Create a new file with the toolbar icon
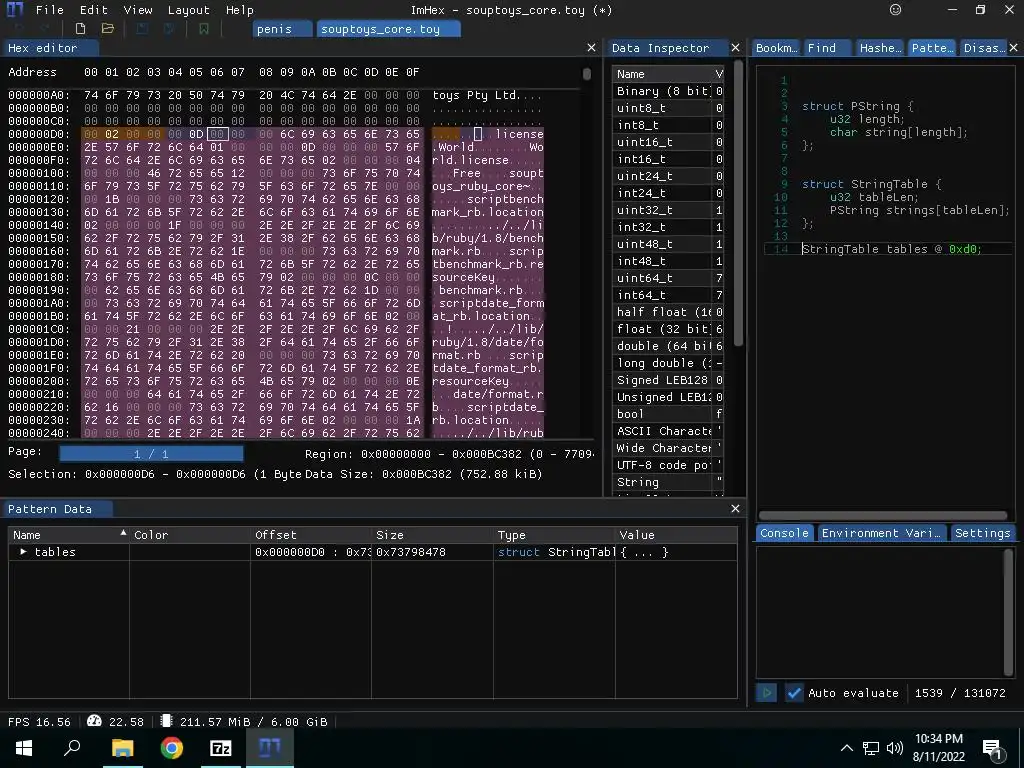The image size is (1024, 768). 80,29
